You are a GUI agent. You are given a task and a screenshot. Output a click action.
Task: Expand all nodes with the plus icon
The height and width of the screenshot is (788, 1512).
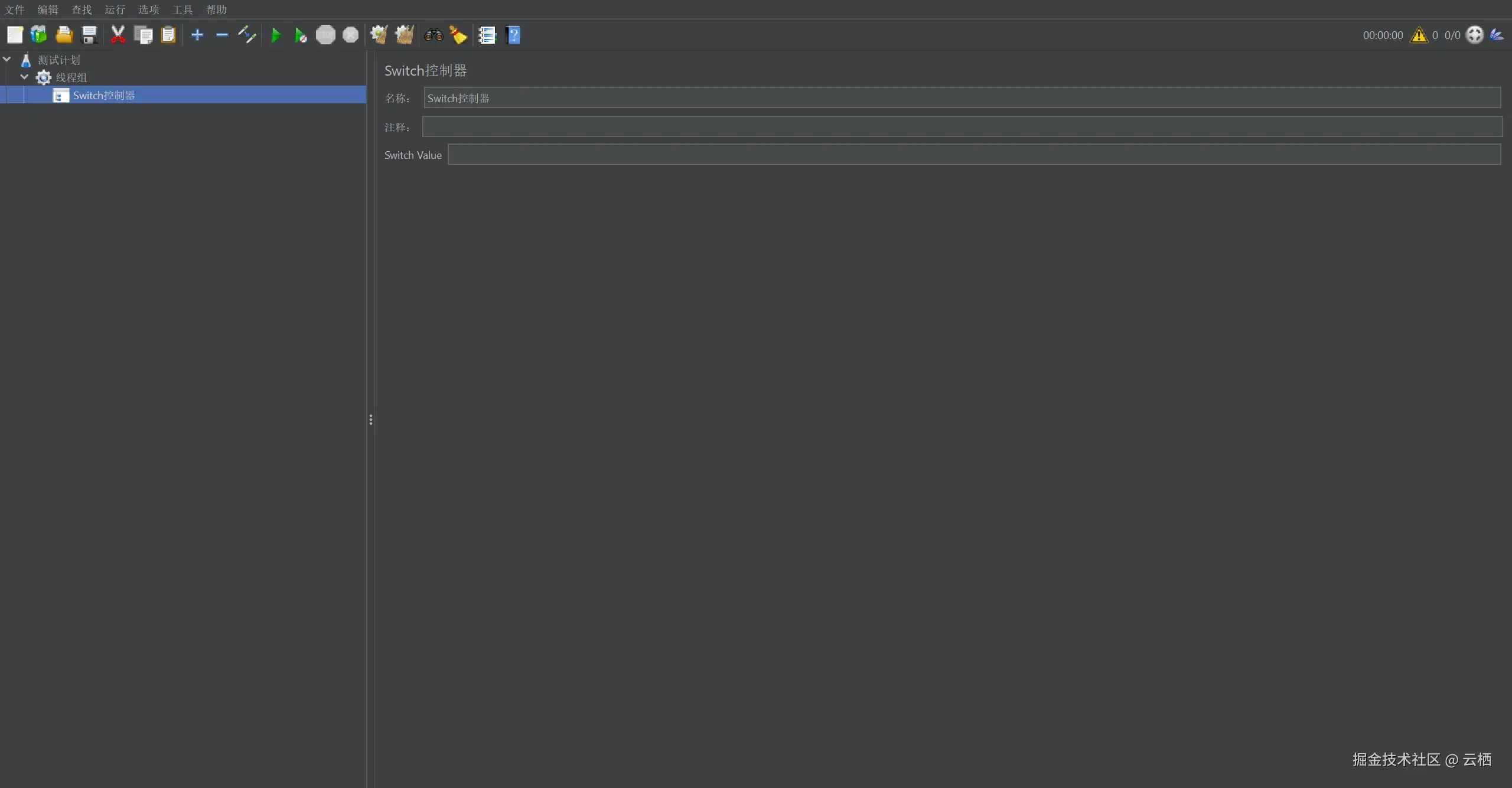click(x=197, y=35)
